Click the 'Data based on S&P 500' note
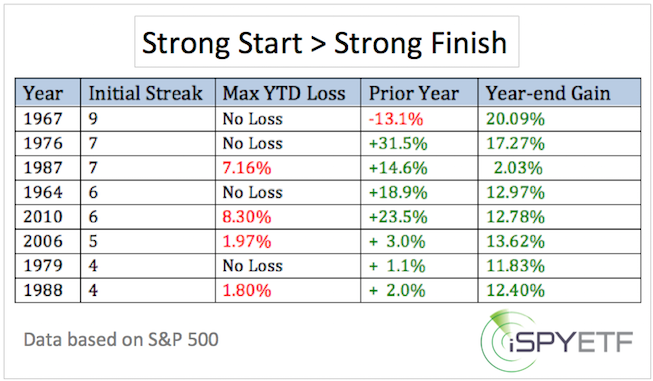 (121, 340)
